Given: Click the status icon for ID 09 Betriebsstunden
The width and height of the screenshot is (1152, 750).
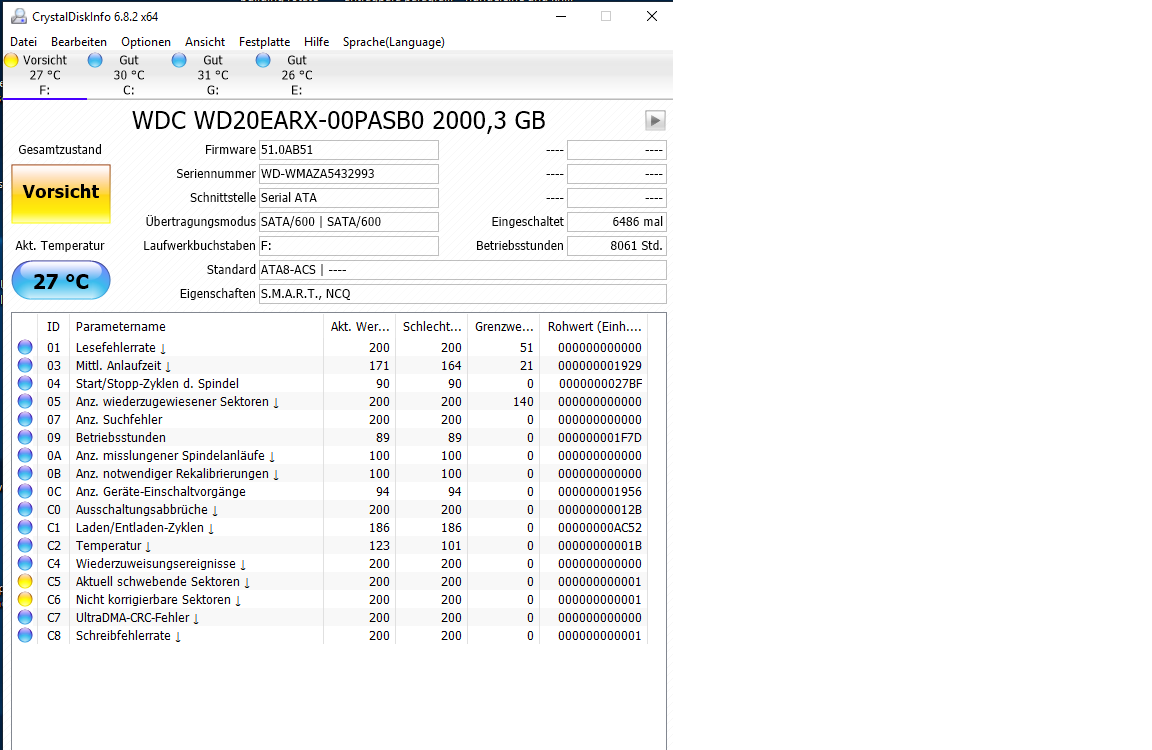Looking at the screenshot, I should [25, 438].
